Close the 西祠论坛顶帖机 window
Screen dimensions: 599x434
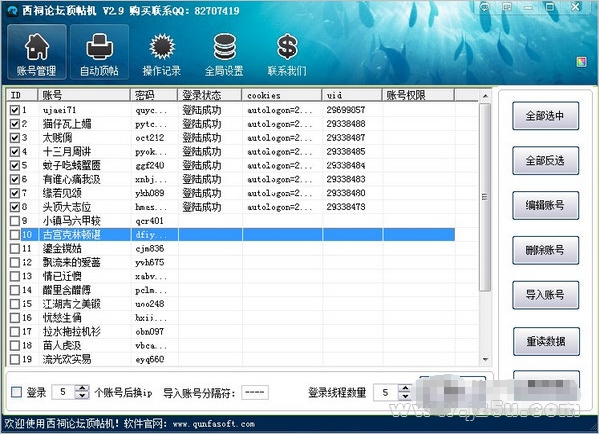pos(576,6)
